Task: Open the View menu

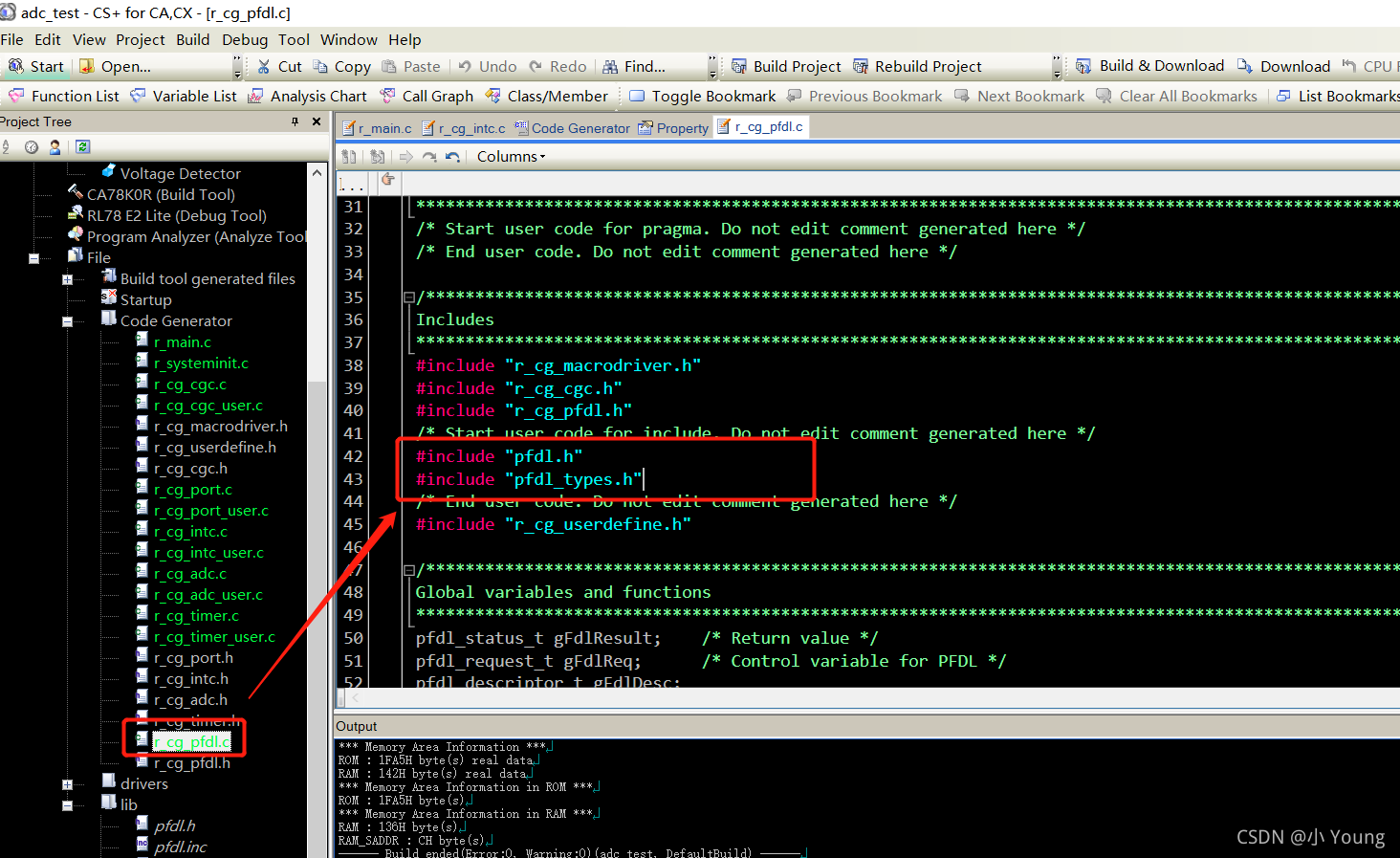Action: pyautogui.click(x=89, y=39)
